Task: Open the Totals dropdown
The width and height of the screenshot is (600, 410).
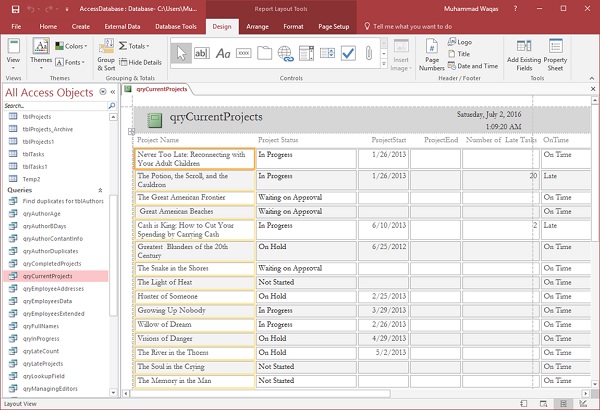Action: (137, 46)
